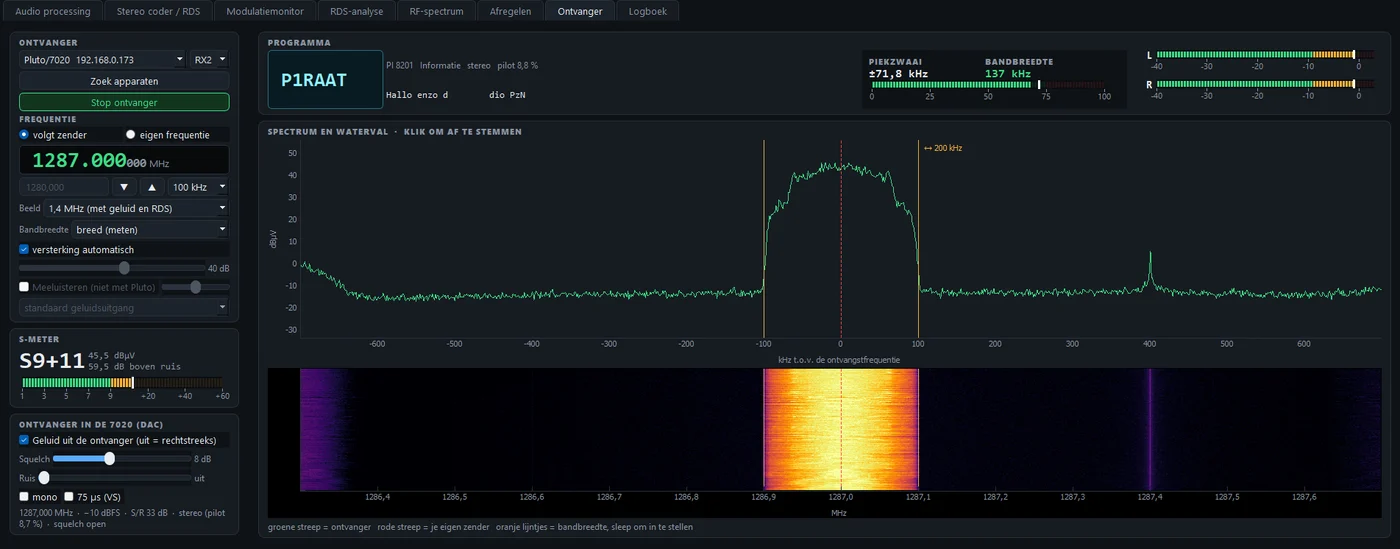Click the left orange bandwidth line at -100 kHz

point(764,240)
